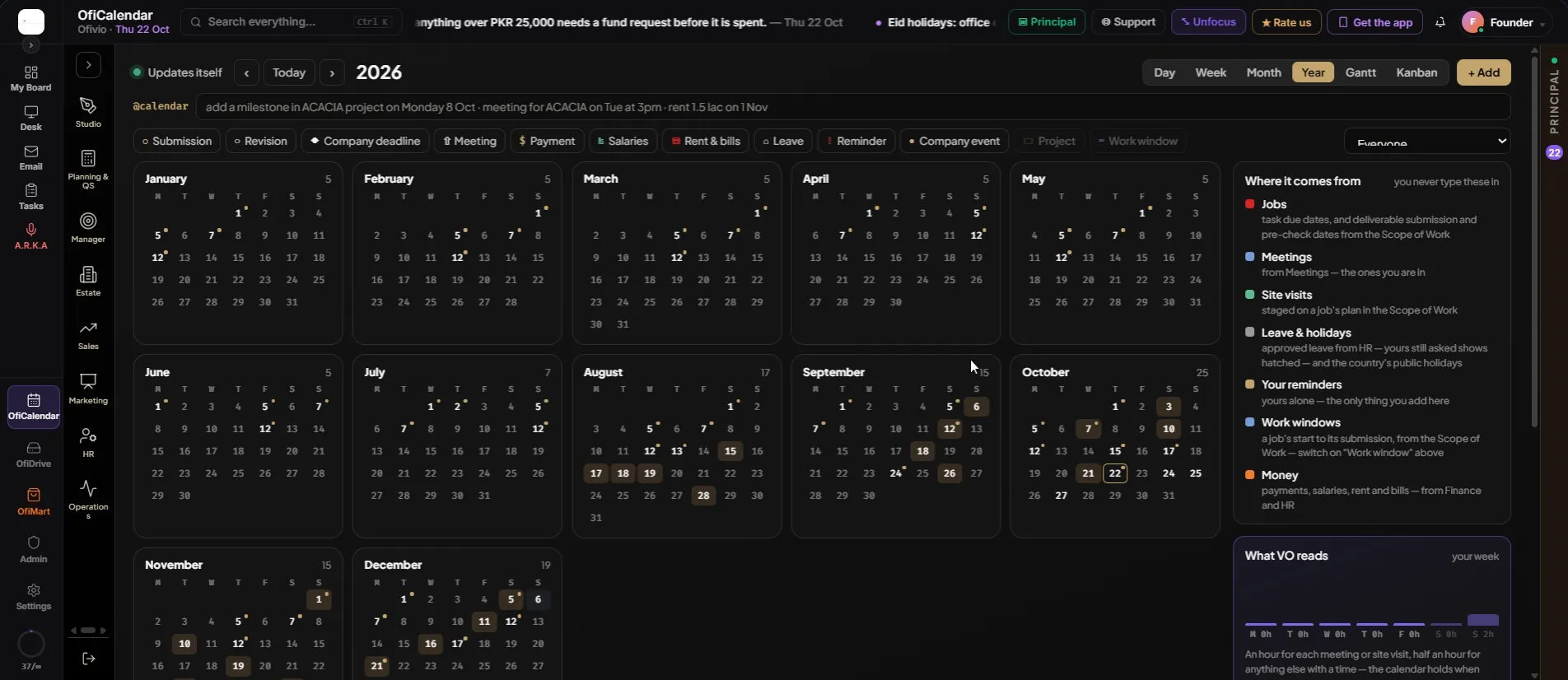Click Rate us button
Screen dimensions: 1568x680
tap(1286, 22)
